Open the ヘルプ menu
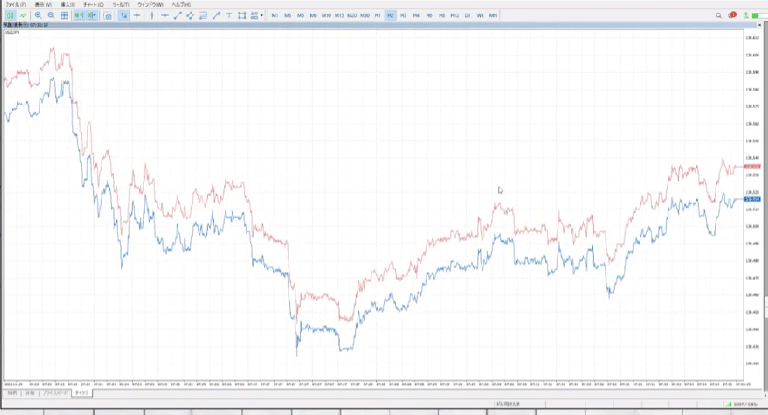 click(181, 4)
